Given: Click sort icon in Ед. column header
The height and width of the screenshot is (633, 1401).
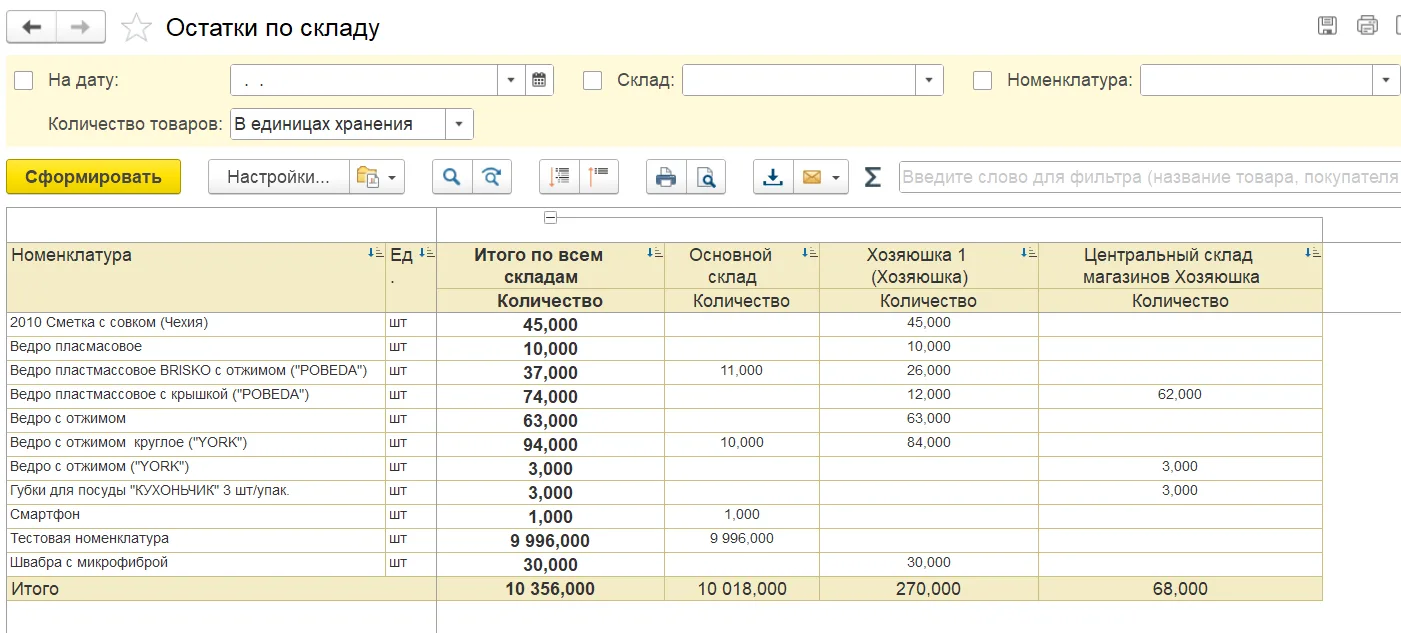Looking at the screenshot, I should point(425,254).
